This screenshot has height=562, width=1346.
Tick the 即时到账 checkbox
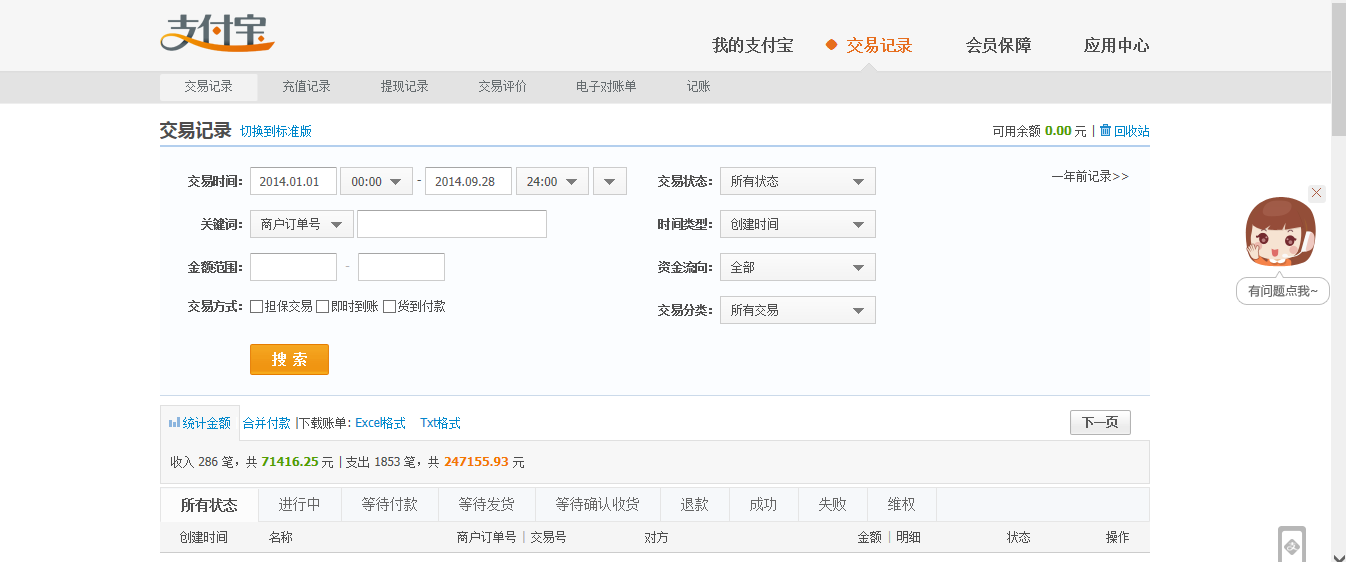[x=323, y=306]
